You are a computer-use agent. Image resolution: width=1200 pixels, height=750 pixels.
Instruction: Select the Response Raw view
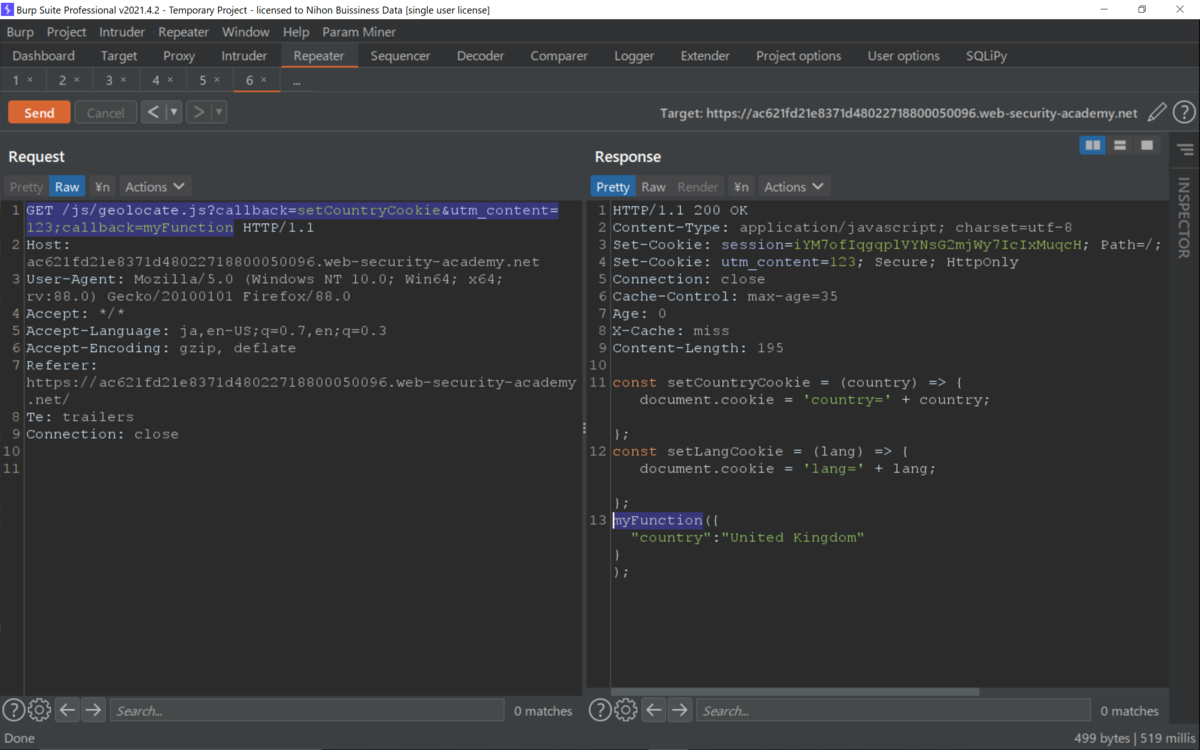(653, 187)
